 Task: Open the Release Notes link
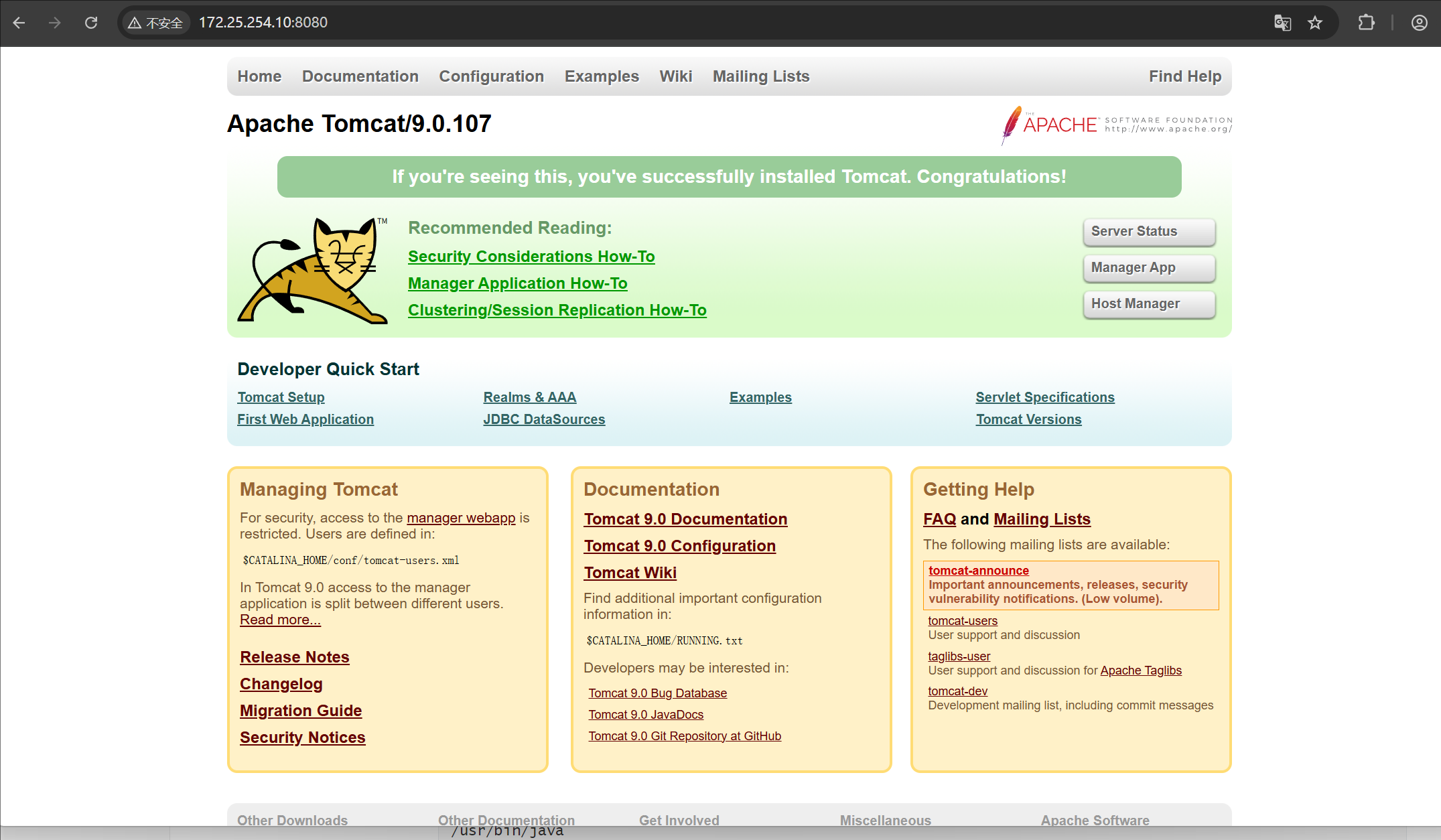point(295,657)
